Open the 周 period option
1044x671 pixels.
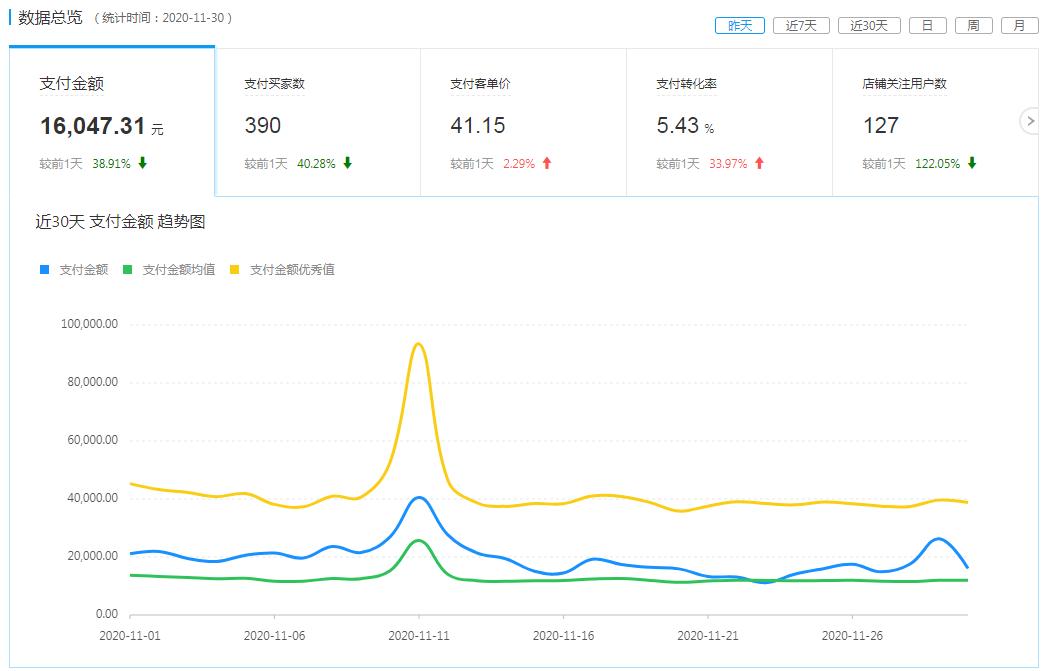click(973, 26)
